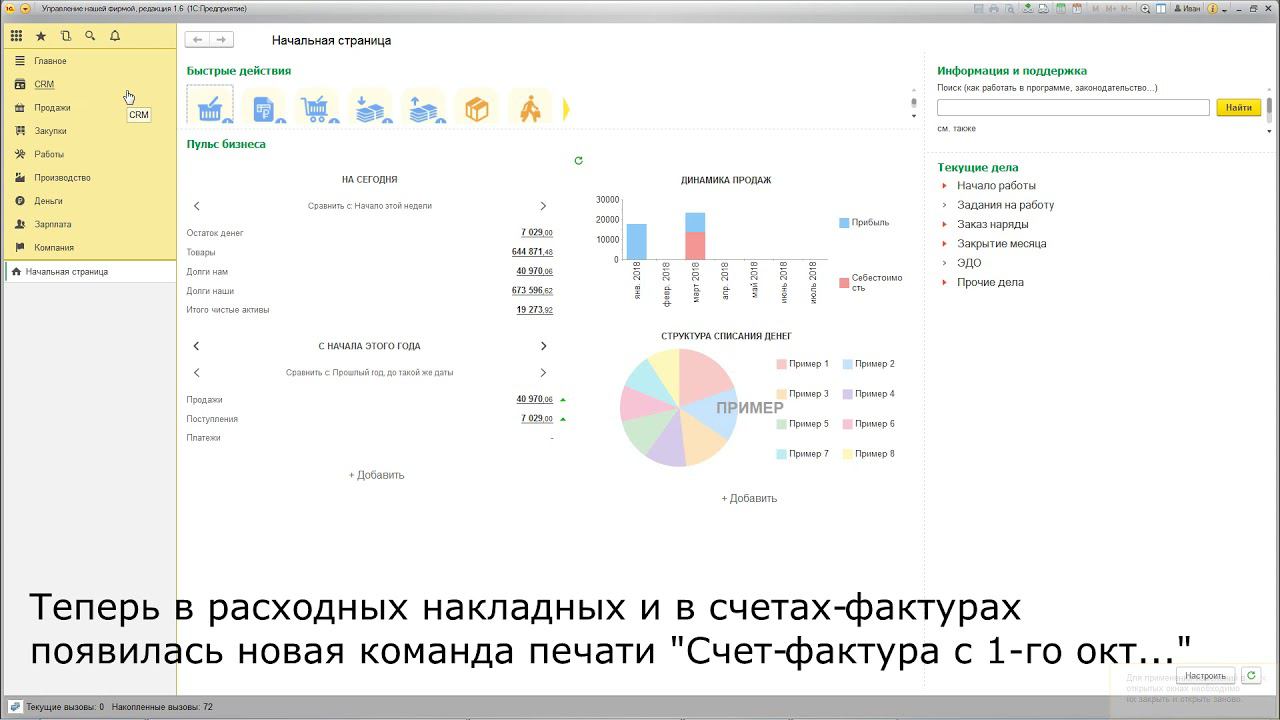This screenshot has width=1280, height=720.
Task: Open the Зарплата section
Action: [90, 224]
